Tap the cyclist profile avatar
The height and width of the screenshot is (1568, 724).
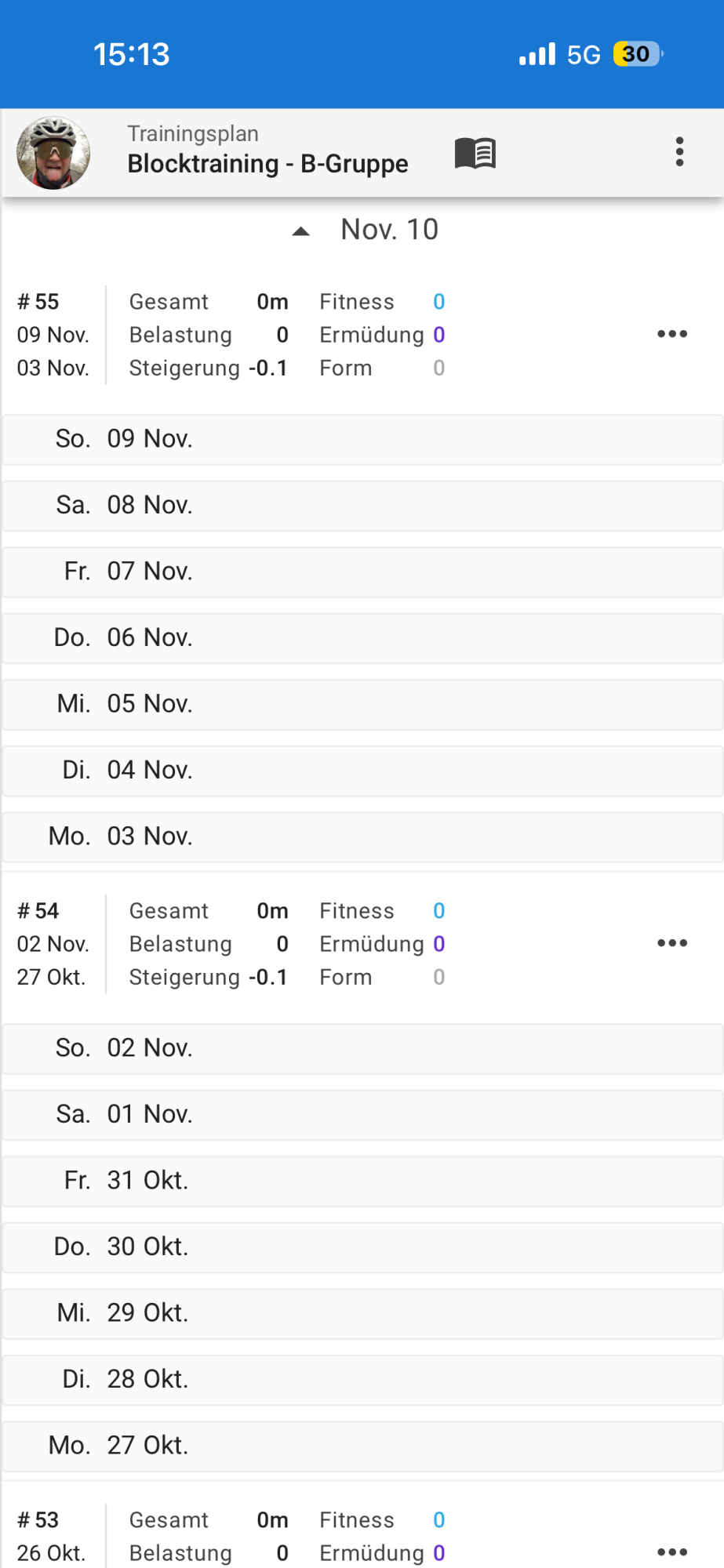pyautogui.click(x=53, y=153)
